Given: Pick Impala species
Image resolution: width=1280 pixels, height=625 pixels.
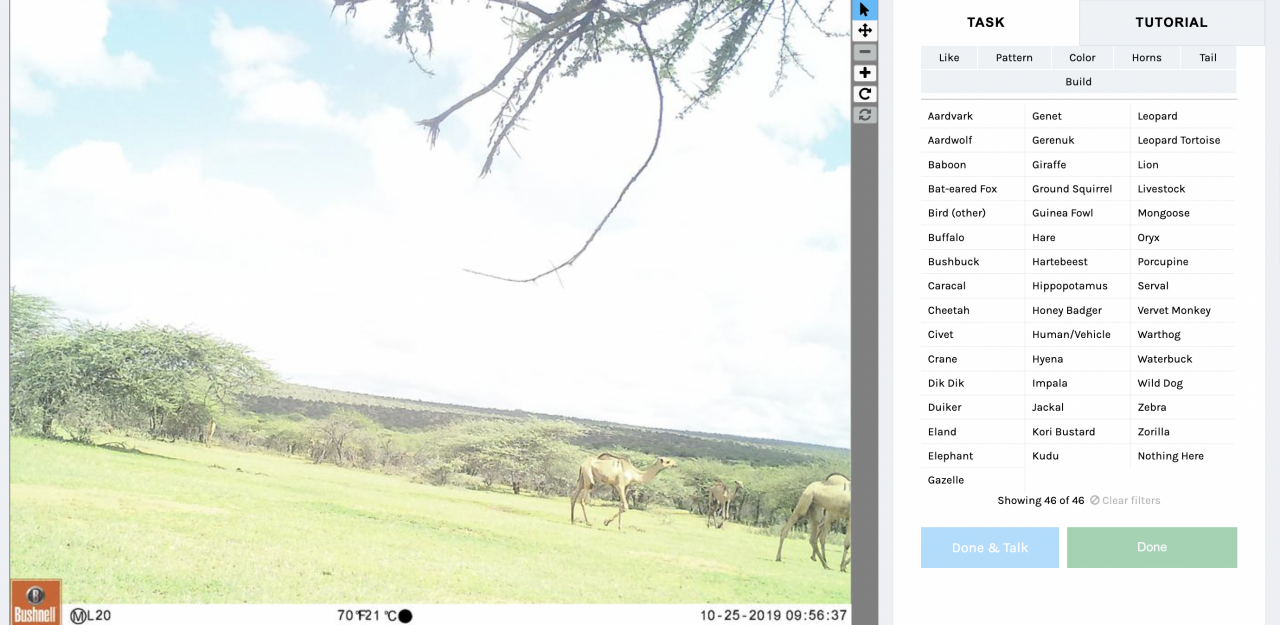Looking at the screenshot, I should pyautogui.click(x=1078, y=383).
